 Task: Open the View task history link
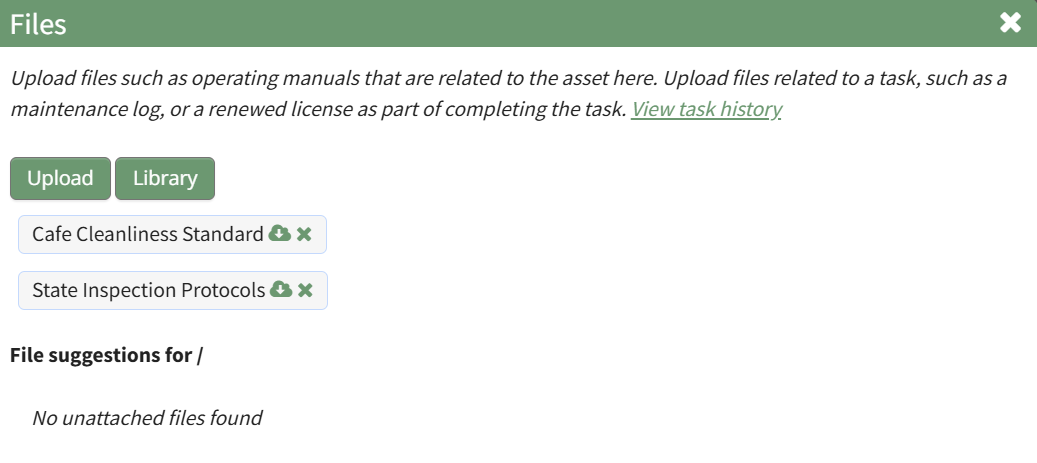pyautogui.click(x=706, y=109)
